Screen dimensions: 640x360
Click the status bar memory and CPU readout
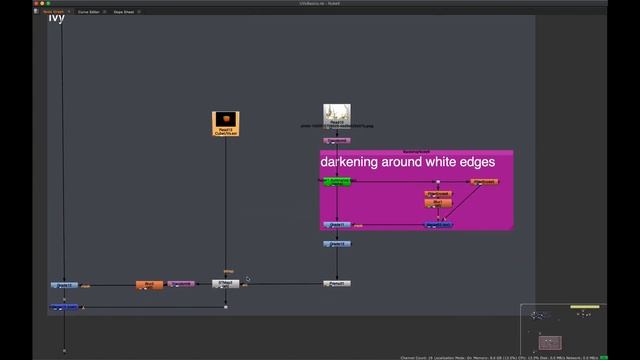pos(499,358)
